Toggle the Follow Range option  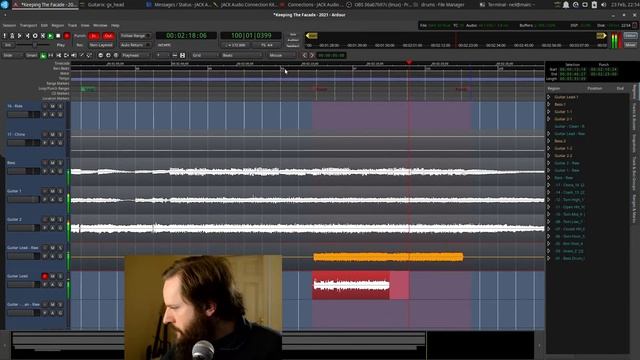click(x=136, y=36)
